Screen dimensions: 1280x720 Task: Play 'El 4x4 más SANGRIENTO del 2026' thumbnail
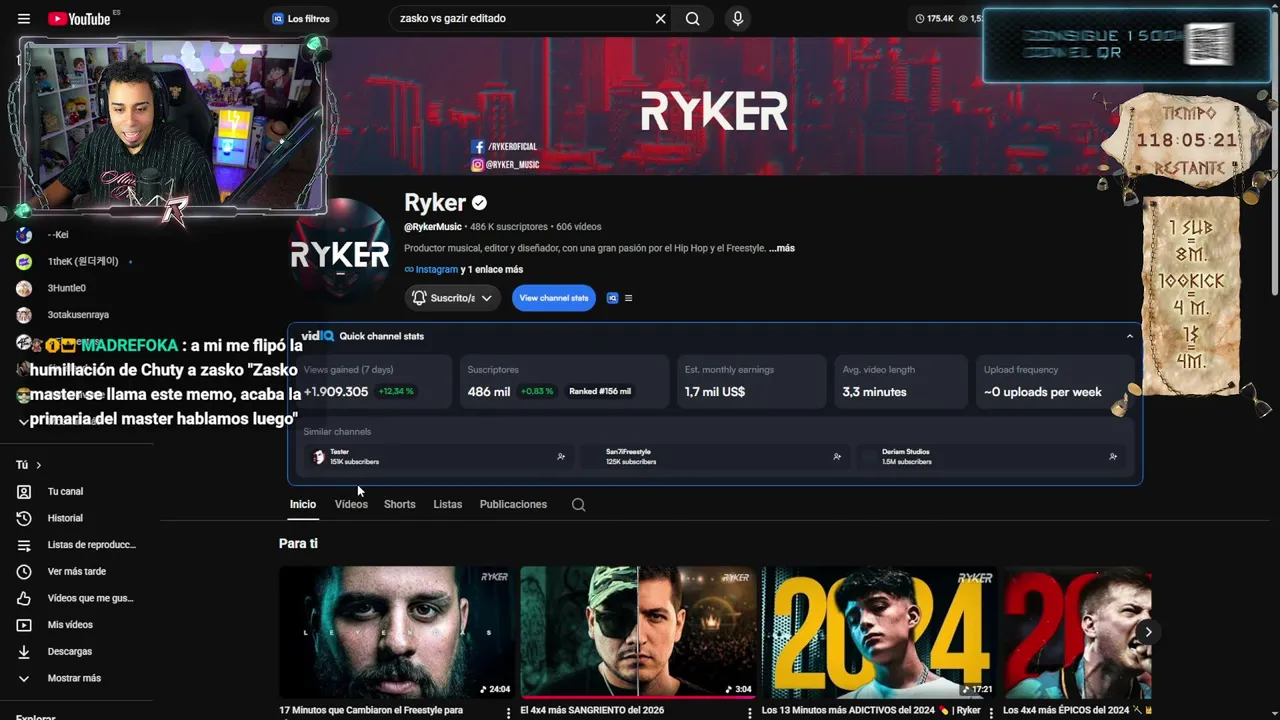pos(638,632)
